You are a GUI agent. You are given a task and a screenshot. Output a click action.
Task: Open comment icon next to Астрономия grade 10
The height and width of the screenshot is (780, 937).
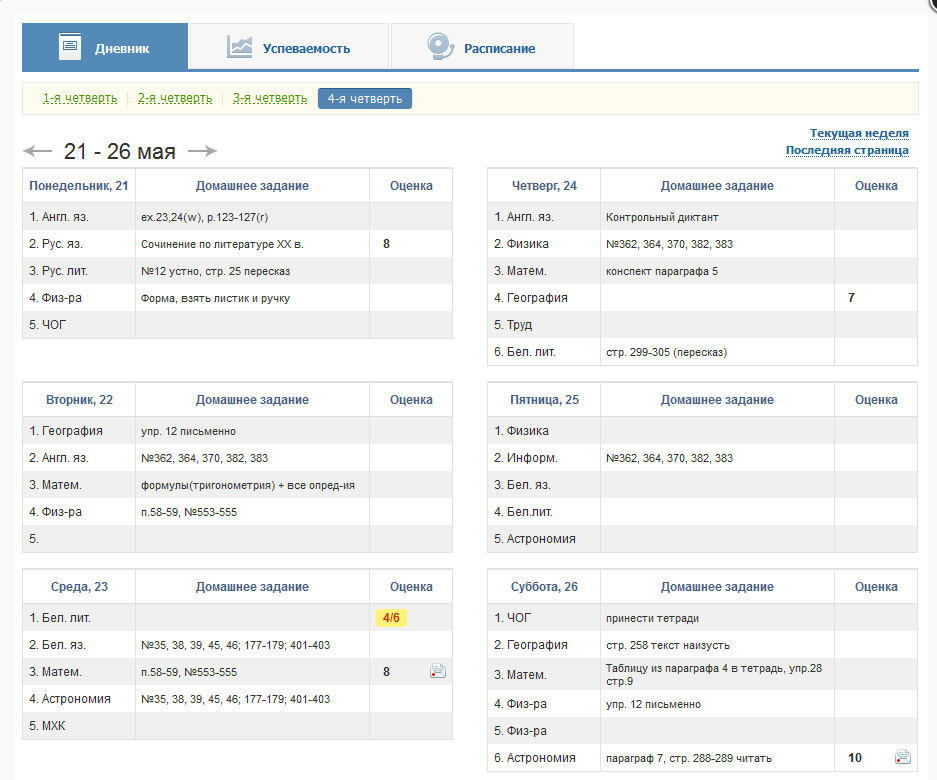(x=903, y=757)
